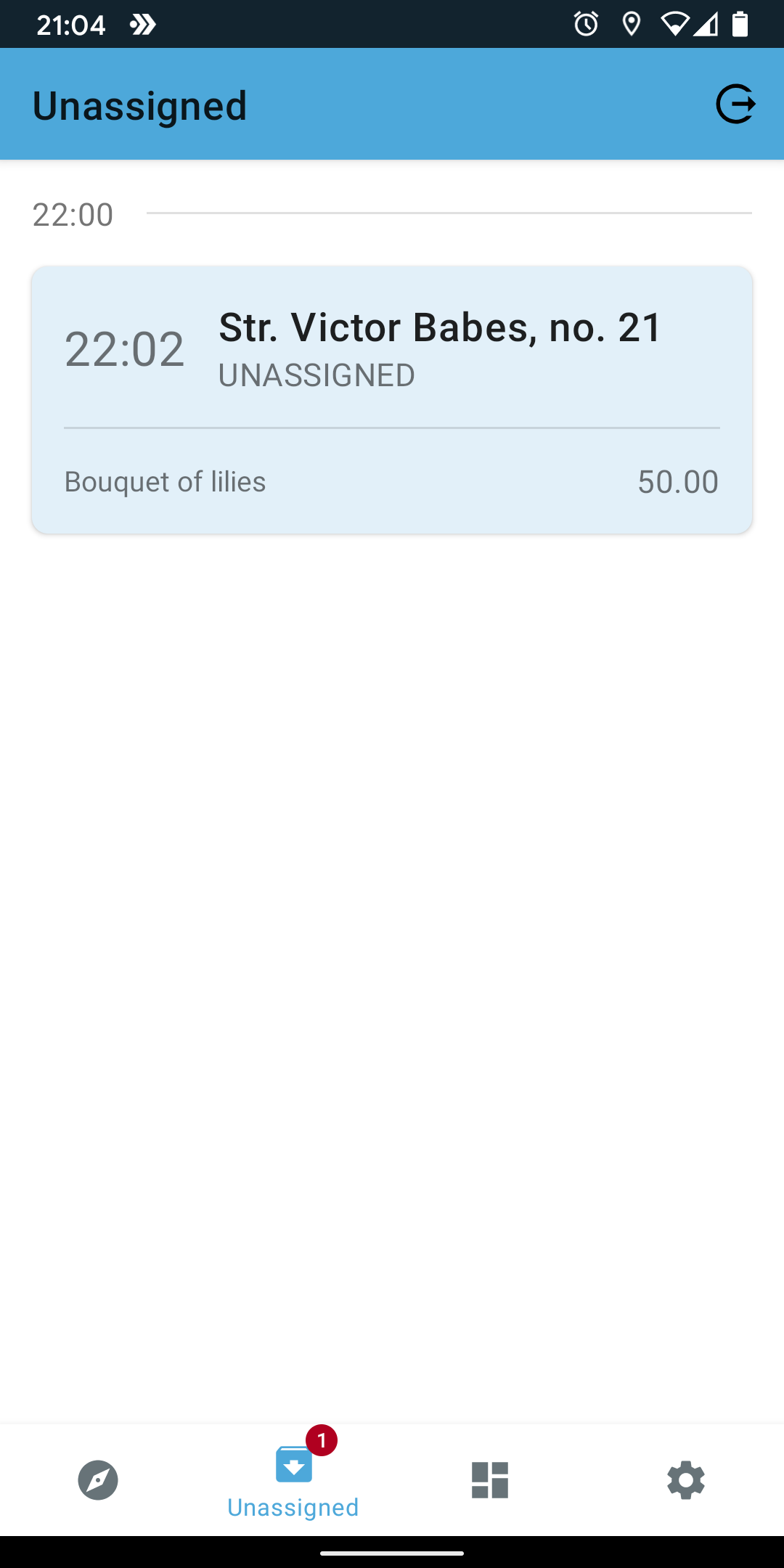784x1568 pixels.
Task: Open the dashboard grid tab
Action: coord(490,1479)
